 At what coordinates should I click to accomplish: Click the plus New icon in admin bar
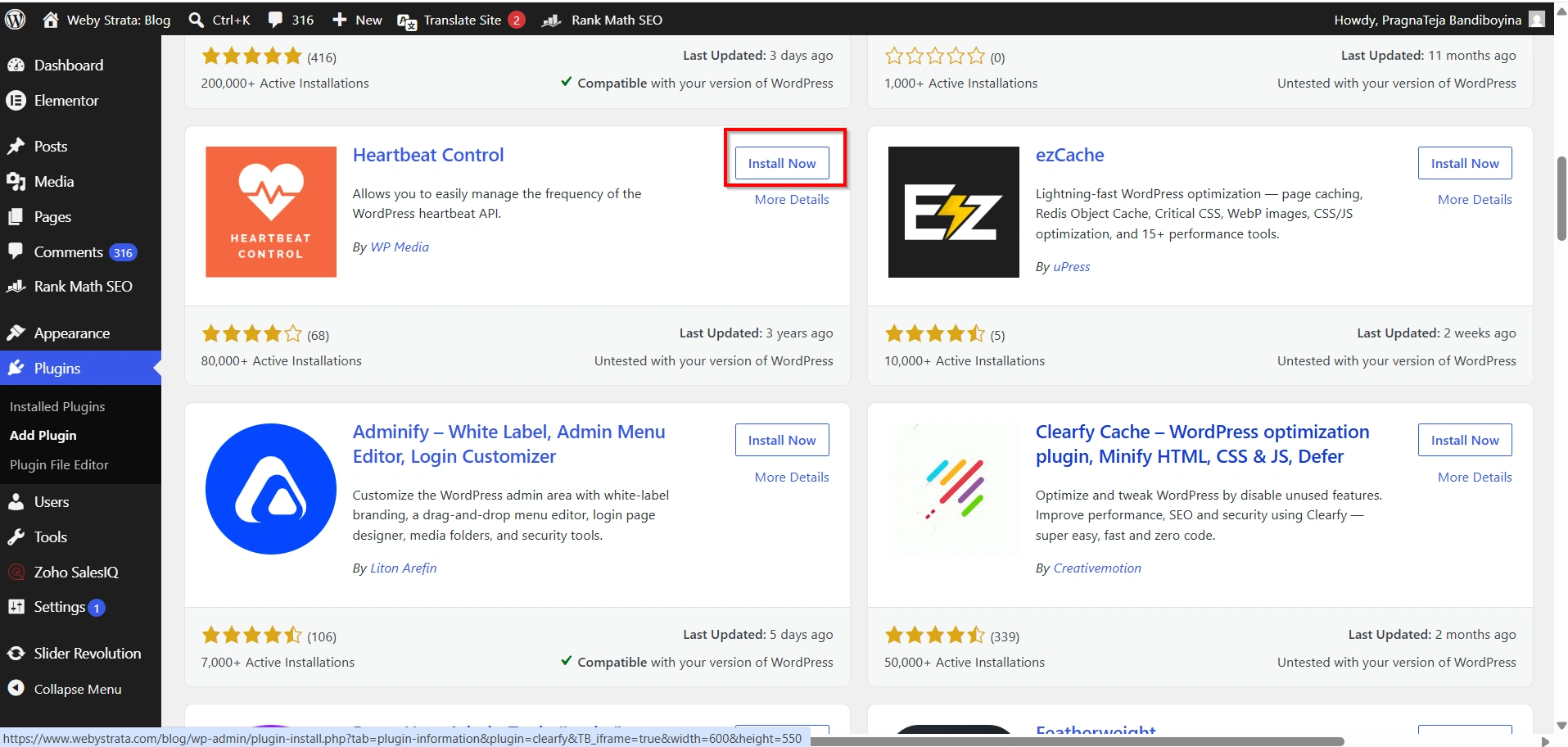click(x=339, y=20)
